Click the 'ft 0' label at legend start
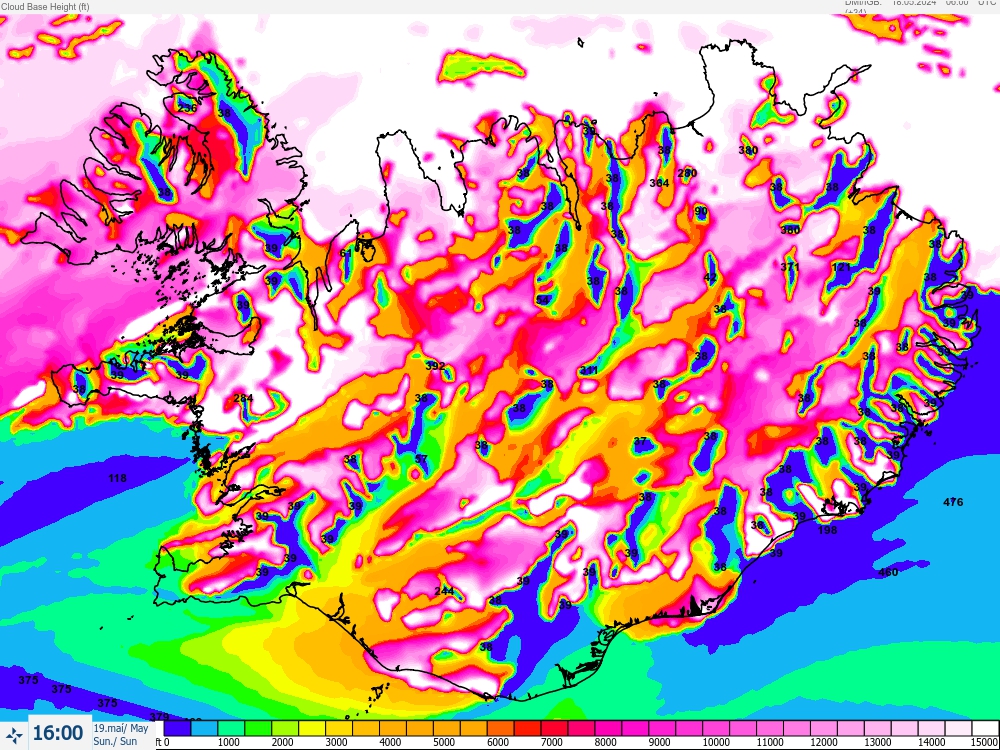The height and width of the screenshot is (750, 1000). [x=162, y=742]
